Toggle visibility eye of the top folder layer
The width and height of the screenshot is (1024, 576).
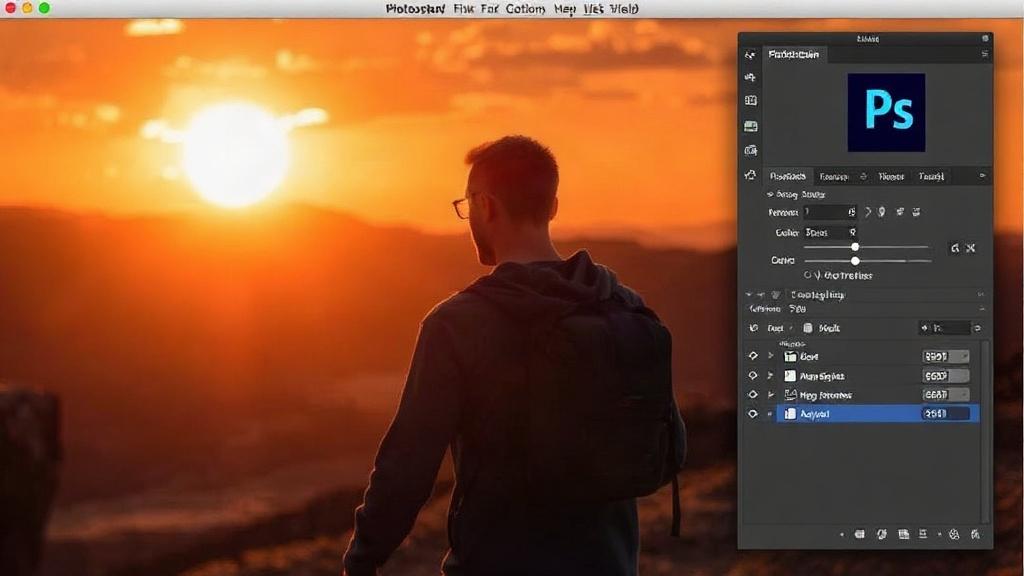pyautogui.click(x=753, y=356)
